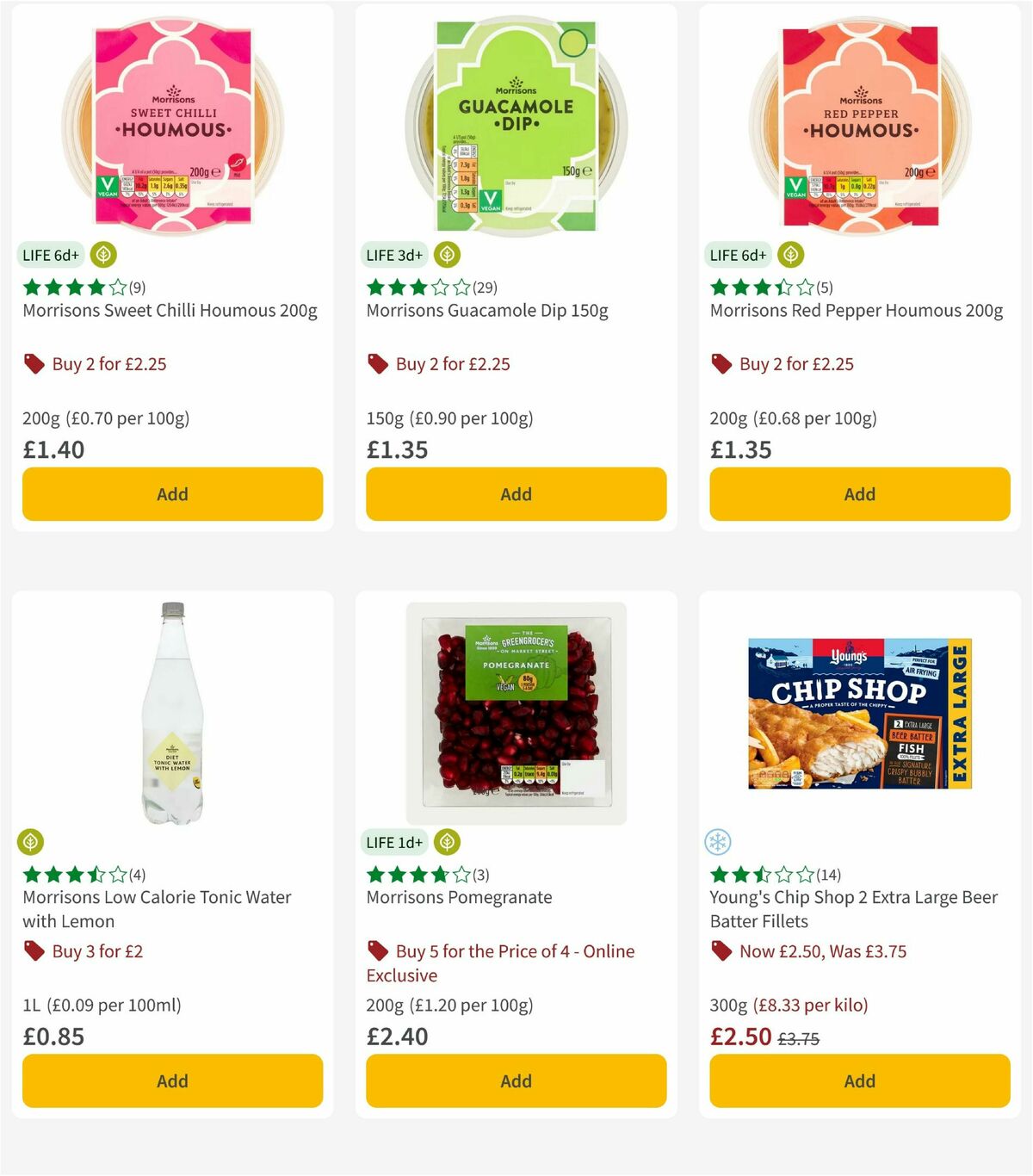1033x1176 pixels.
Task: Open the Morrisons Red Pepper Houmous 200g product link
Action: click(x=855, y=310)
